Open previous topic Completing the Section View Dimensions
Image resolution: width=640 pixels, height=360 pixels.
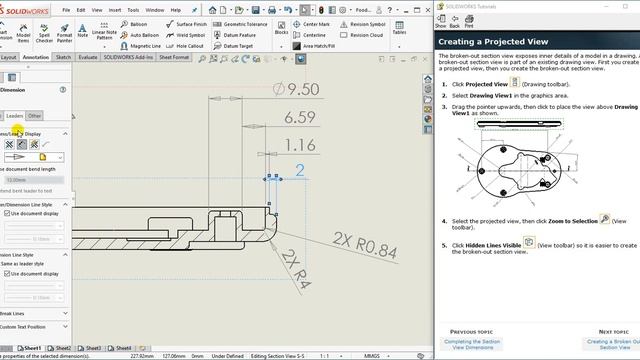pos(472,344)
